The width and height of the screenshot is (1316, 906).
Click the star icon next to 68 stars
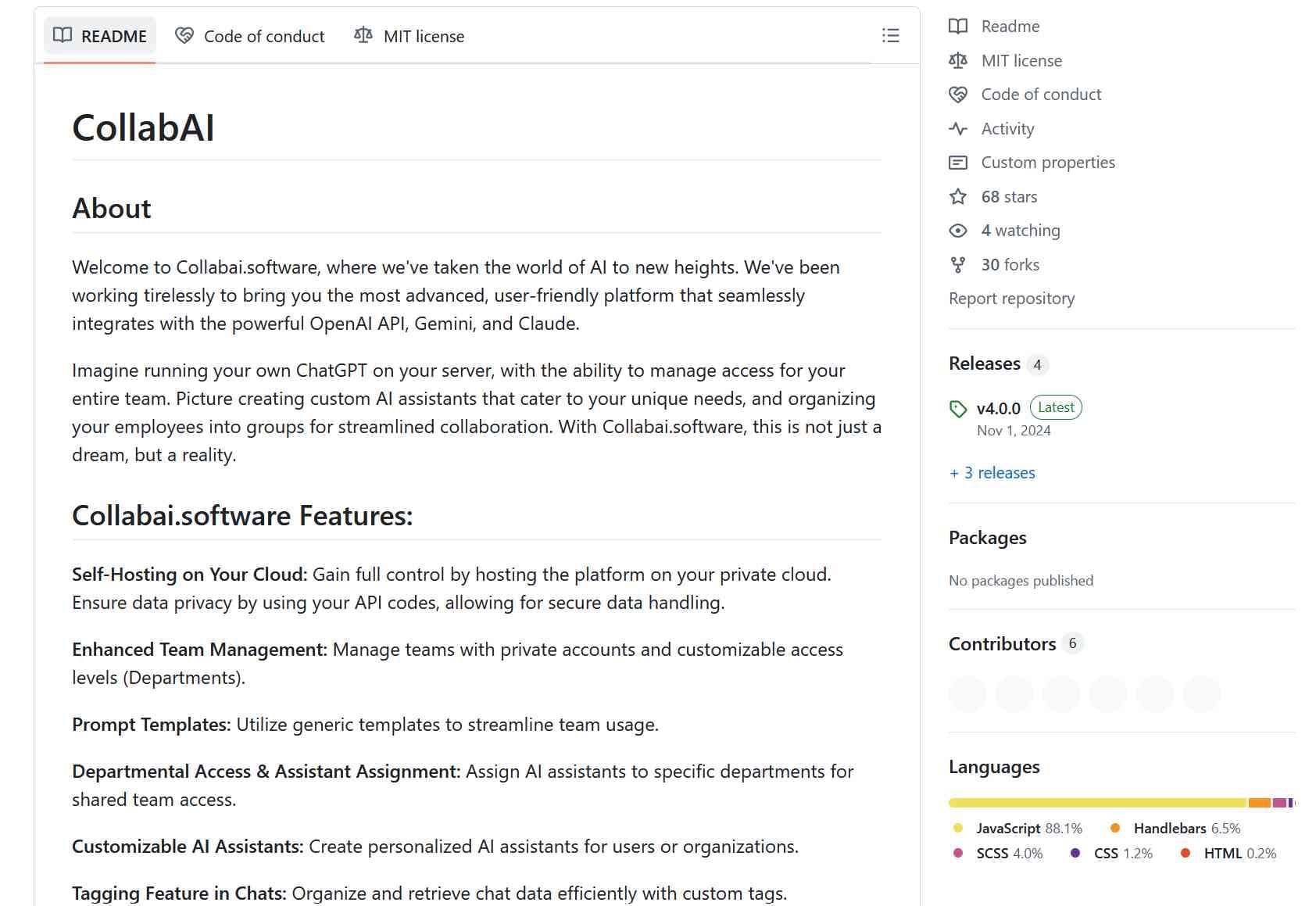pyautogui.click(x=958, y=197)
